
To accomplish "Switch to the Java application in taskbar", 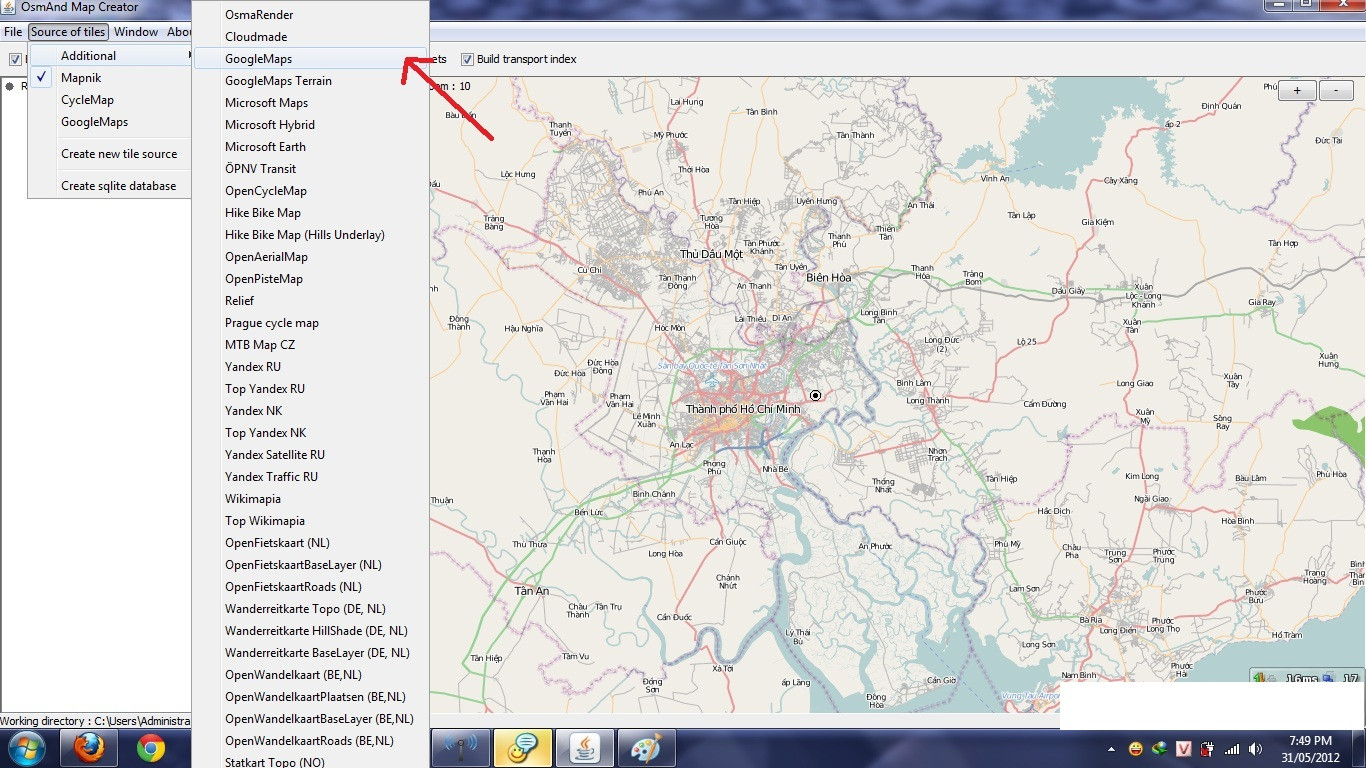I will 585,748.
